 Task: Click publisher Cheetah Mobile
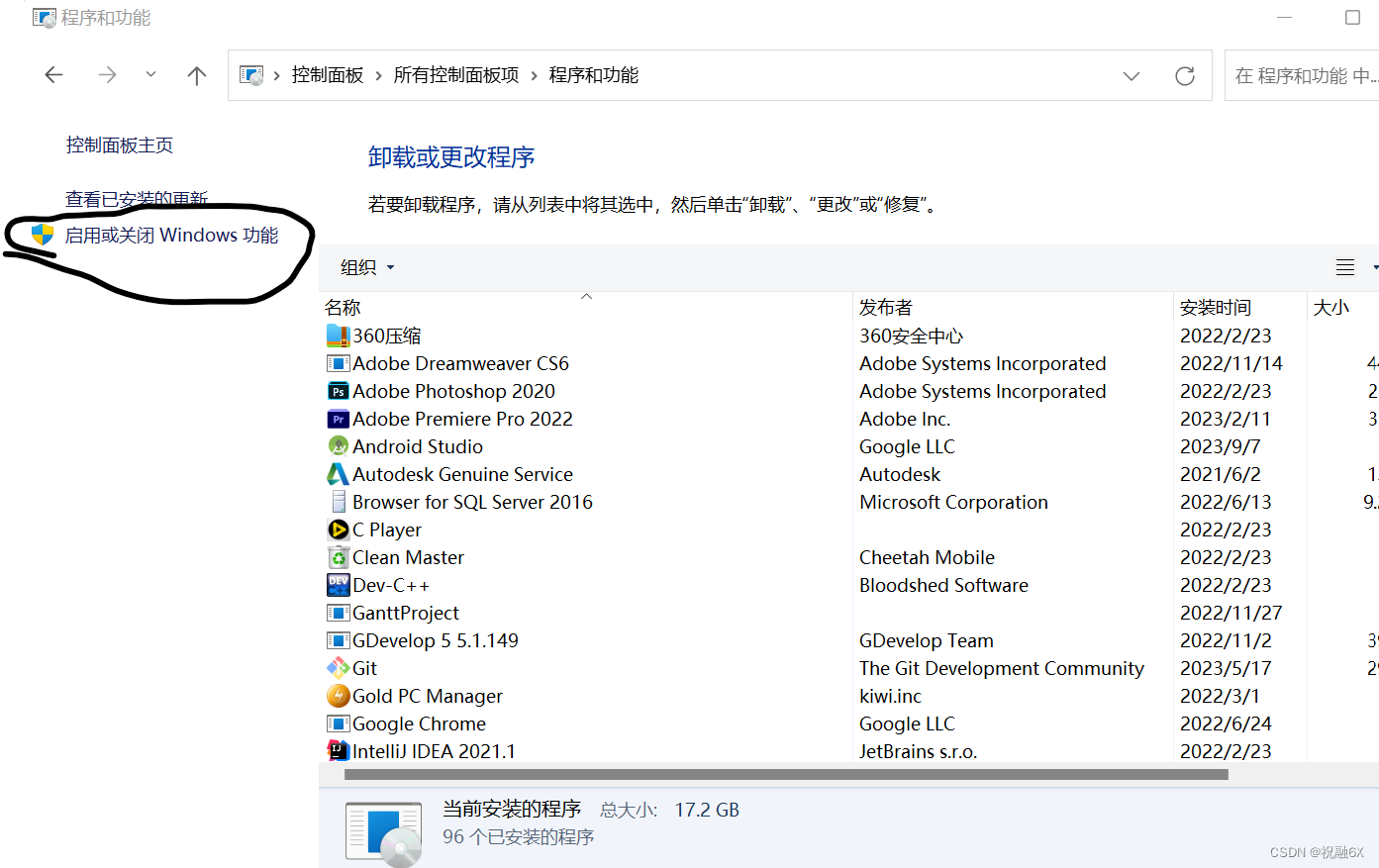(x=927, y=557)
